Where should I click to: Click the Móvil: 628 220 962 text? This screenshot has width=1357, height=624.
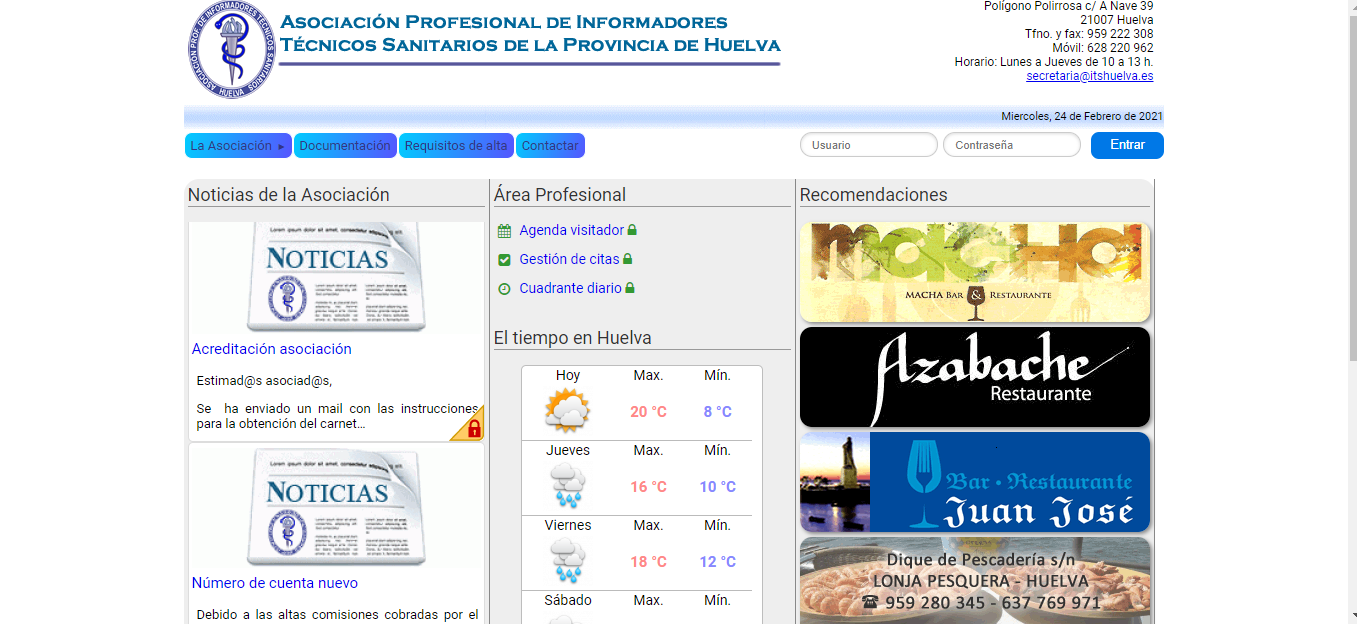1103,48
